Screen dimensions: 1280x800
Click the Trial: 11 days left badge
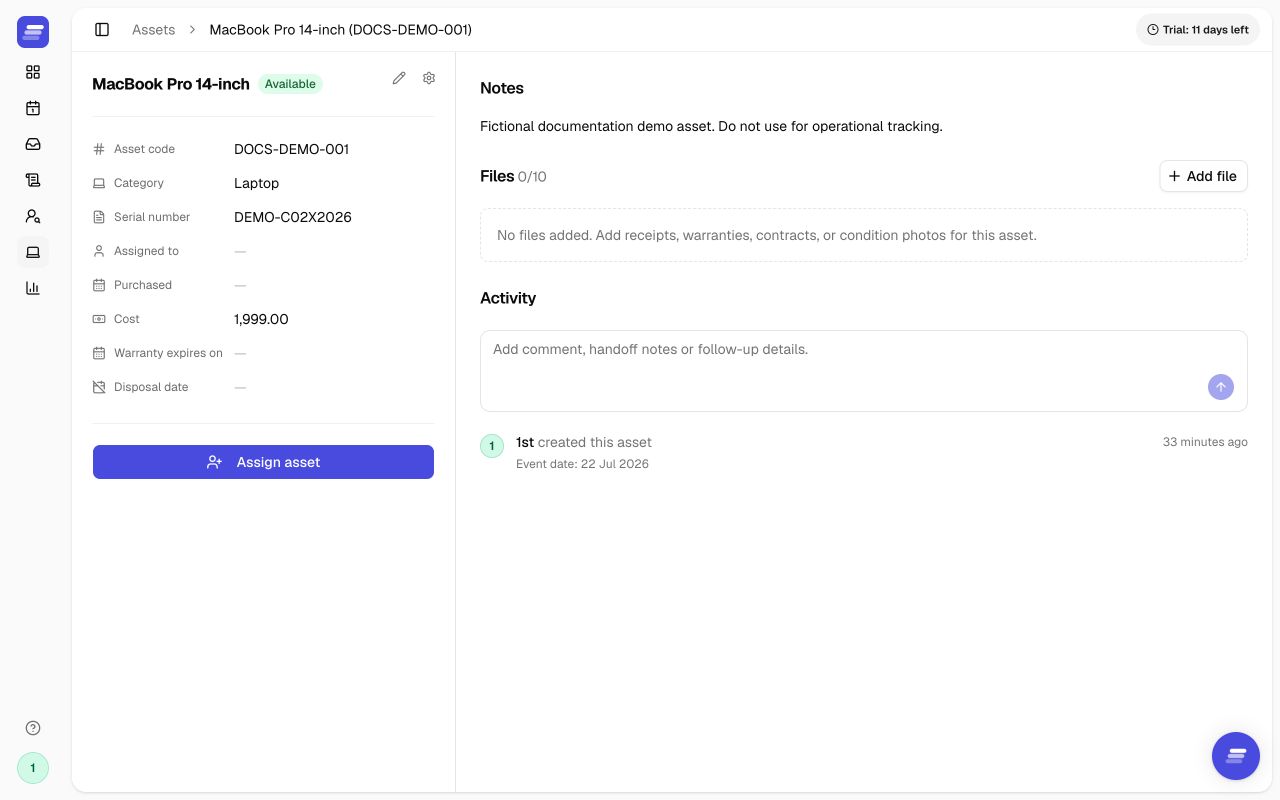[x=1198, y=30]
